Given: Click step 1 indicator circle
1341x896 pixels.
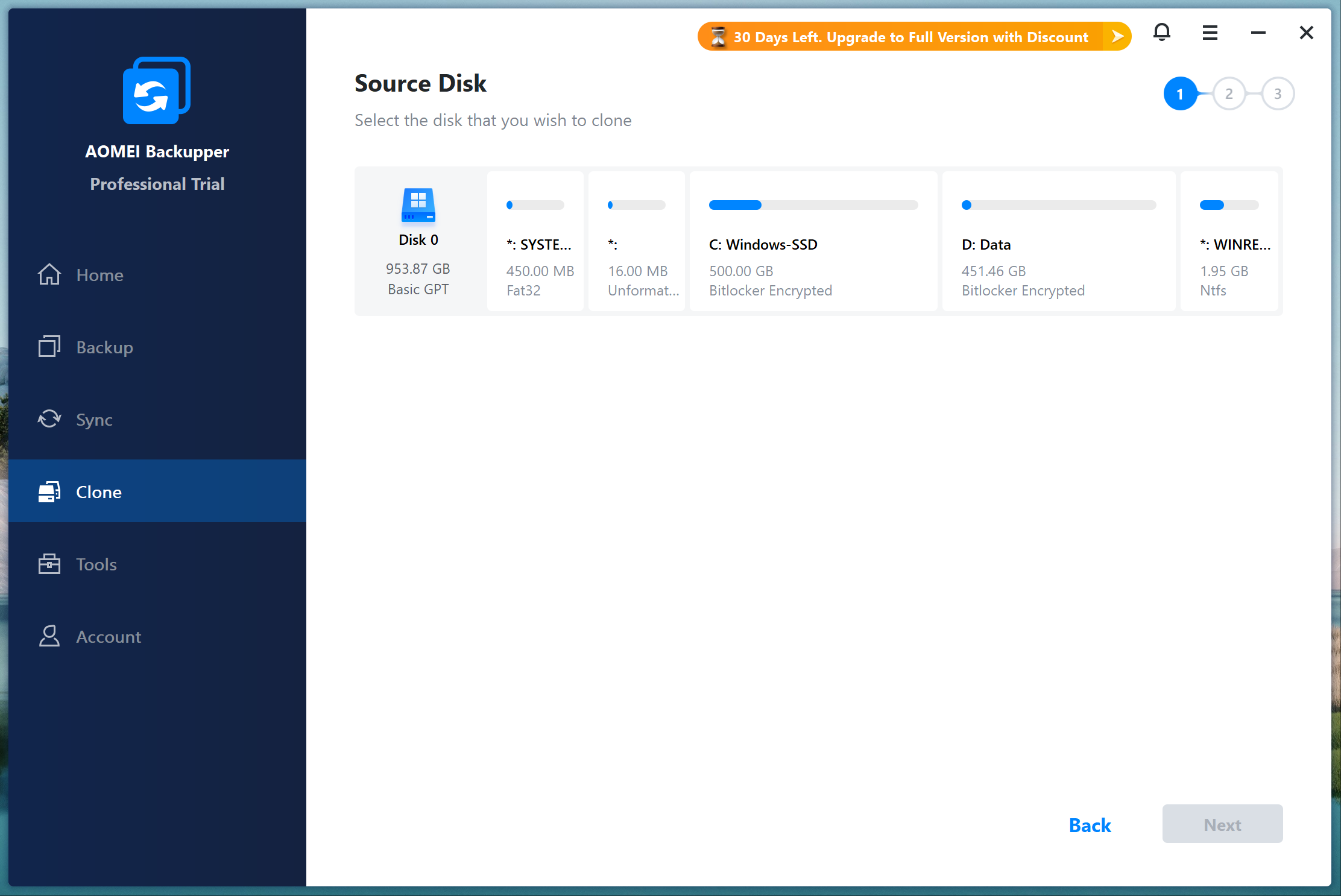Looking at the screenshot, I should coord(1180,93).
